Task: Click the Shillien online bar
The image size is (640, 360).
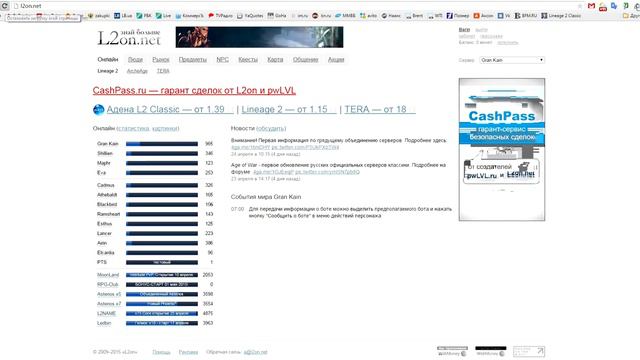Action: tap(162, 153)
